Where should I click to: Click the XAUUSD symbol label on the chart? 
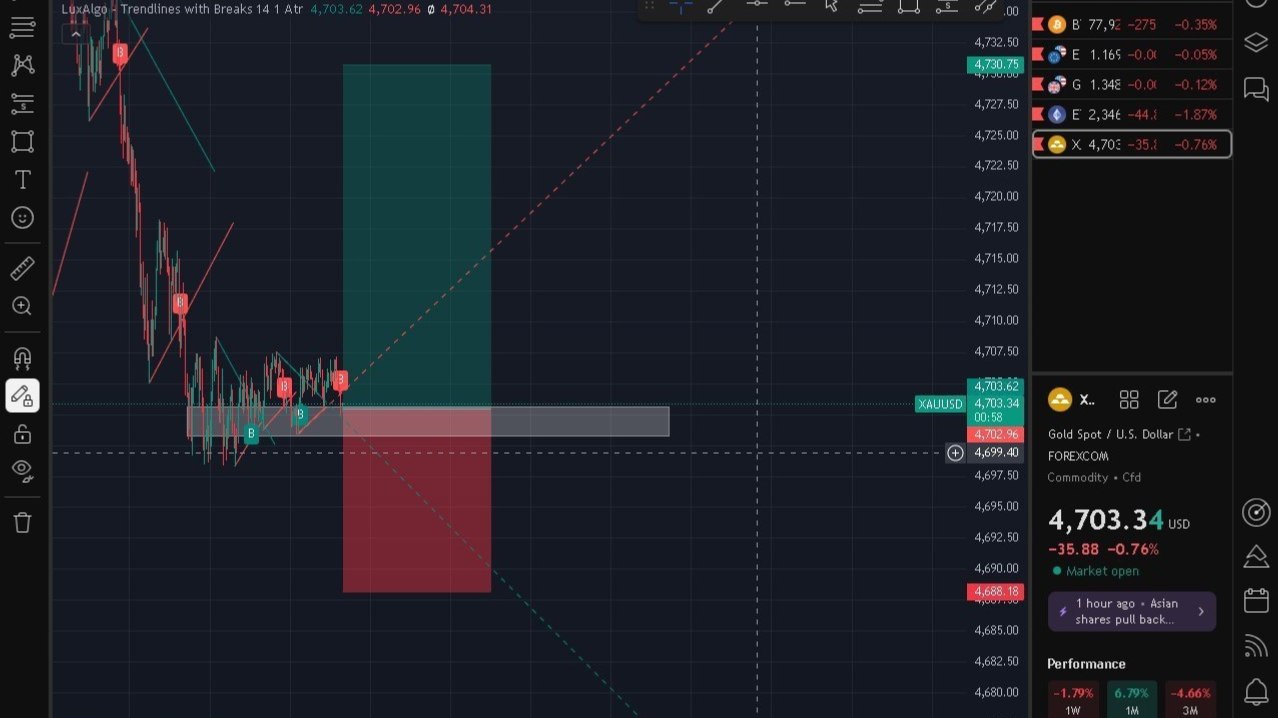tap(940, 404)
